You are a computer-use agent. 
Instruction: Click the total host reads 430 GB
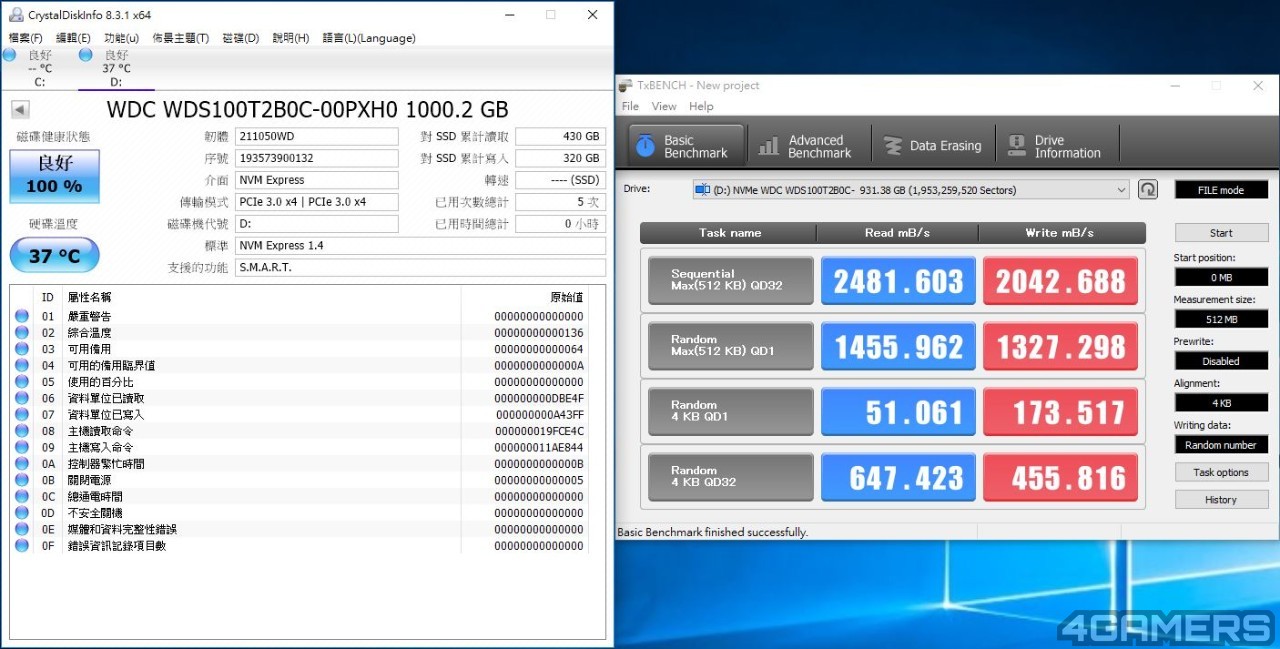click(561, 137)
